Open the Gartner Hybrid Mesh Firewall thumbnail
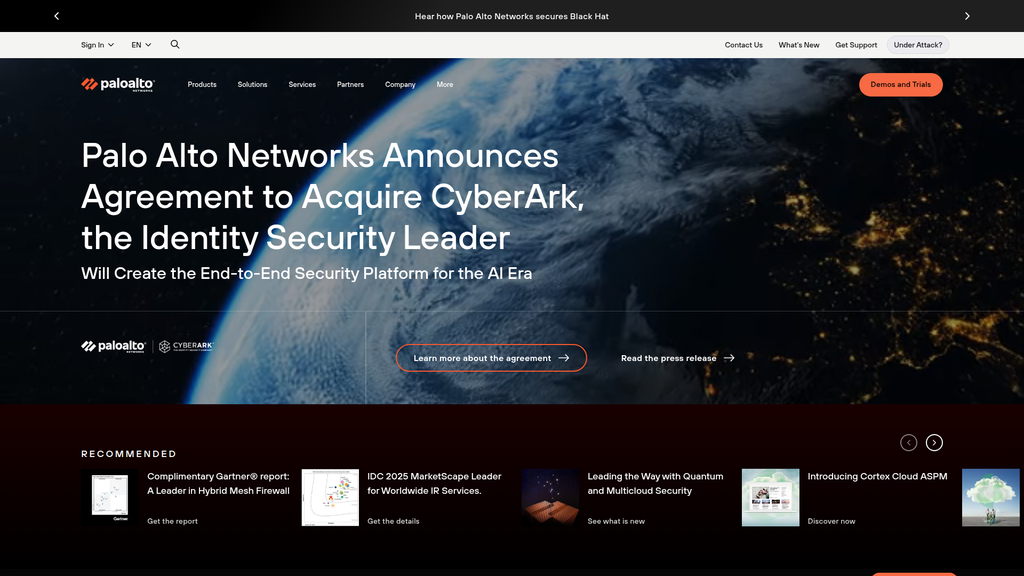This screenshot has width=1024, height=576. (110, 497)
